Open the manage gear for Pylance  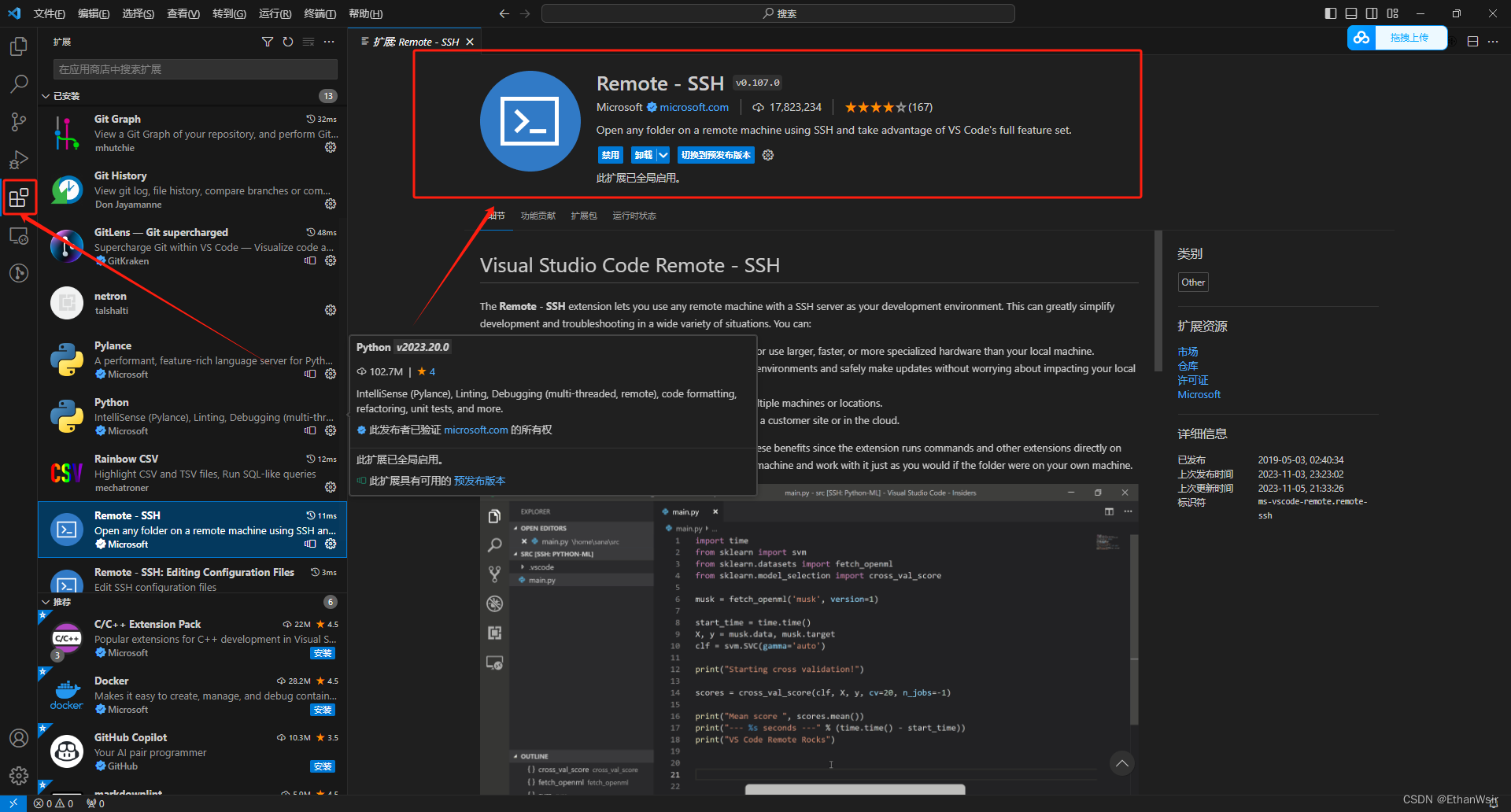[x=331, y=374]
